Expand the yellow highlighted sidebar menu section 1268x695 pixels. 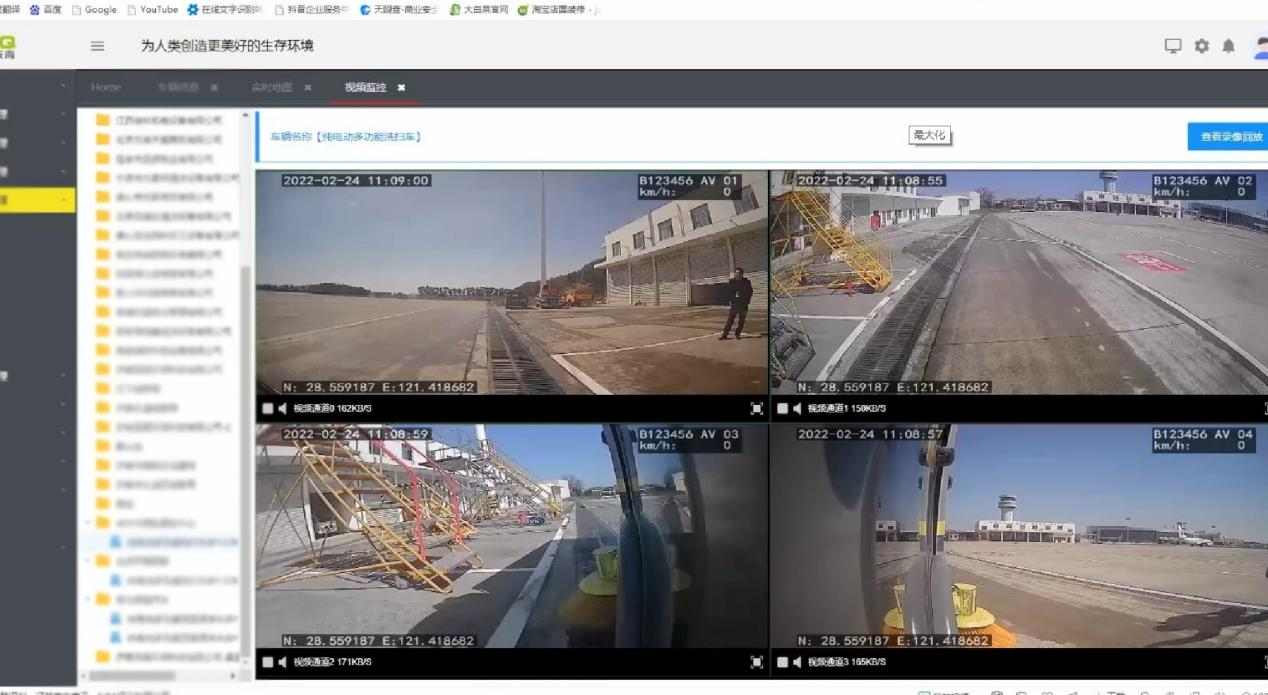click(x=37, y=200)
